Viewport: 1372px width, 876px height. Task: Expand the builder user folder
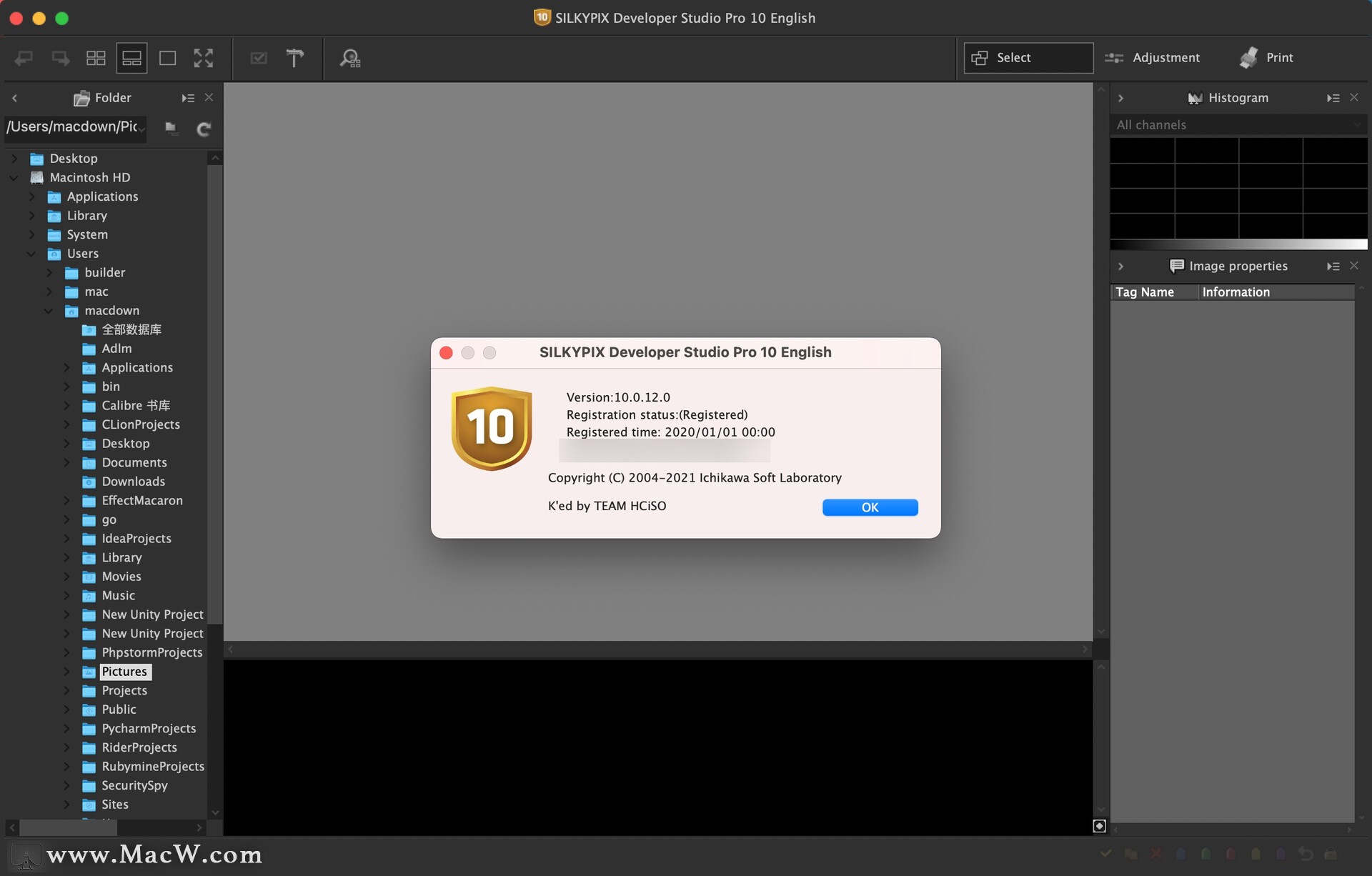point(49,273)
